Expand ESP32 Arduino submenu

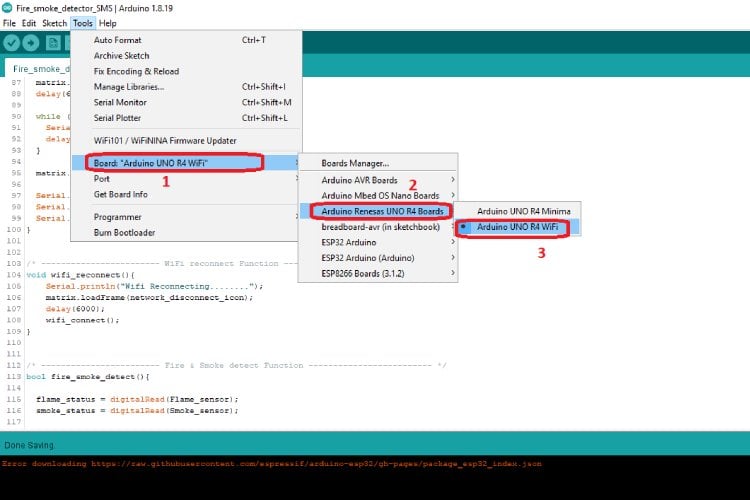[378, 242]
